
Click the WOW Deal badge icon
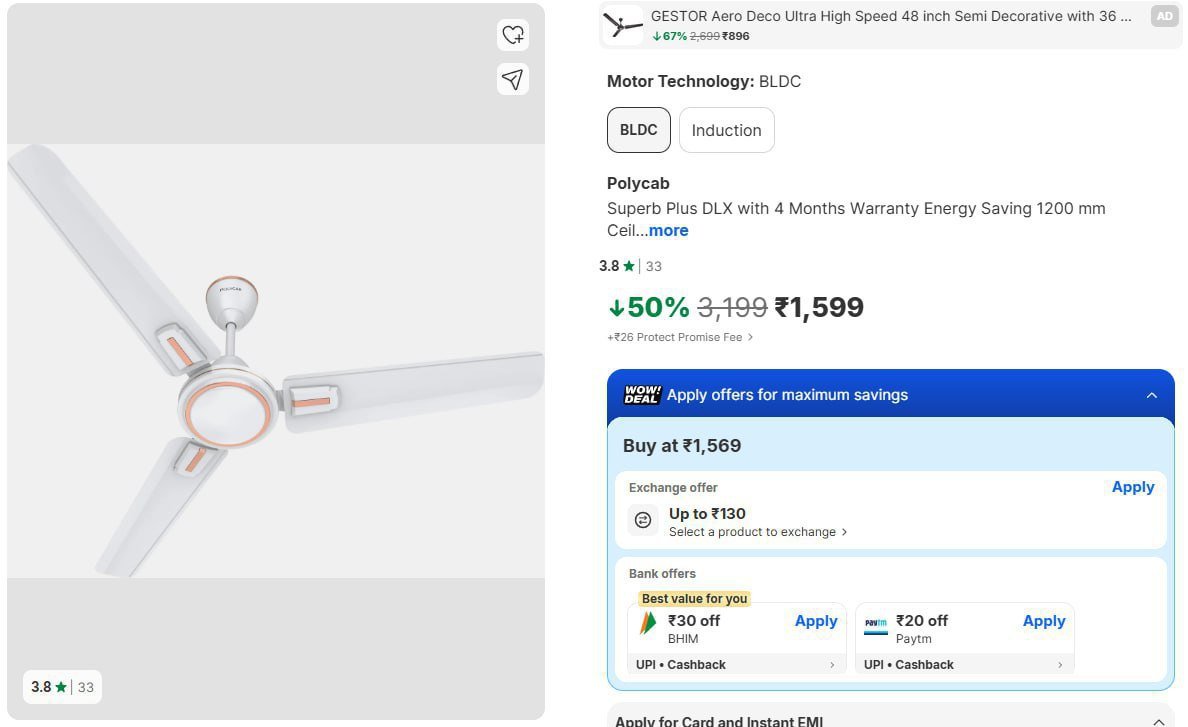pyautogui.click(x=642, y=395)
